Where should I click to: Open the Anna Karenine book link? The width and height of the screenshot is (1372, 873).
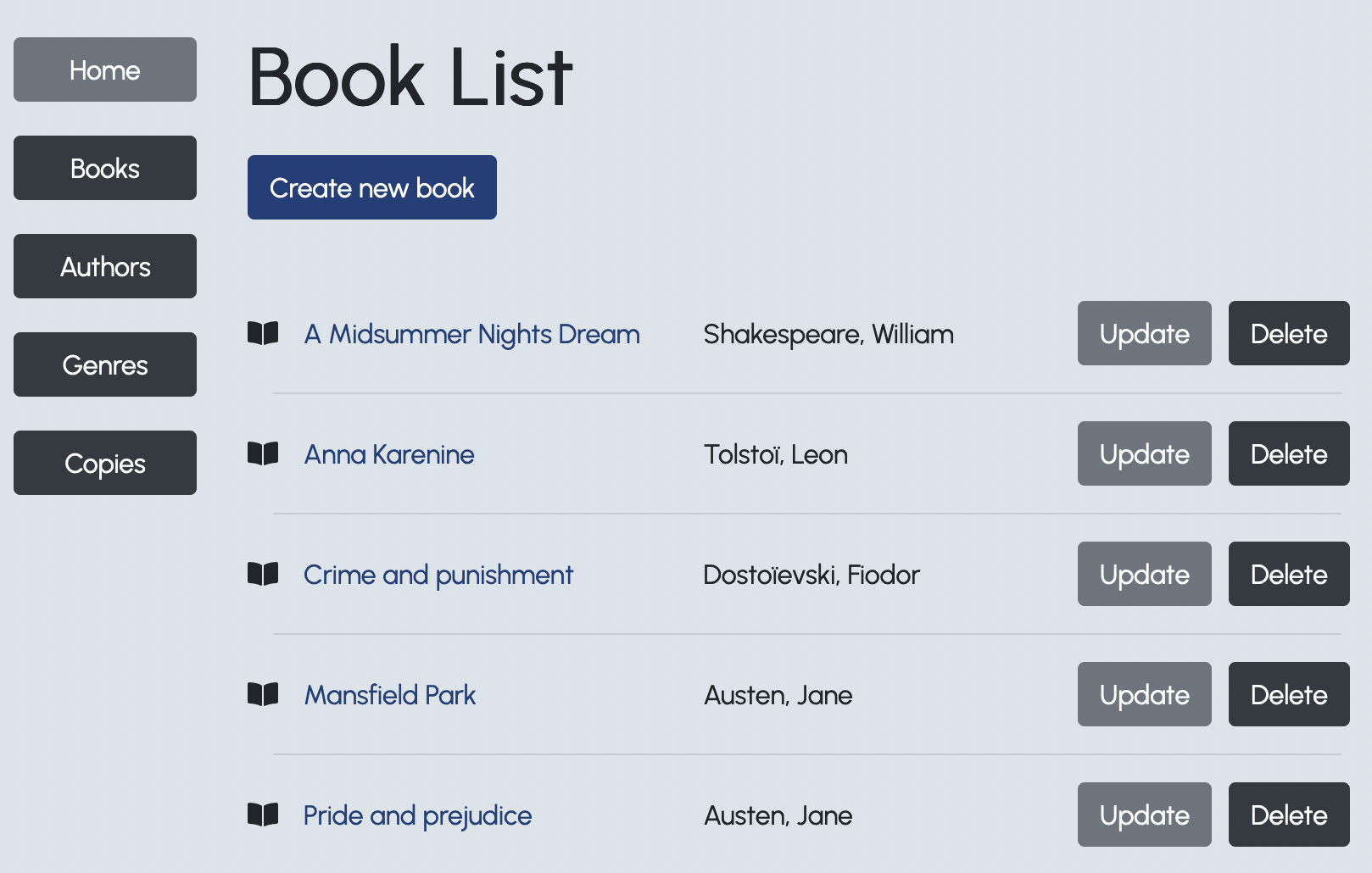click(x=389, y=454)
